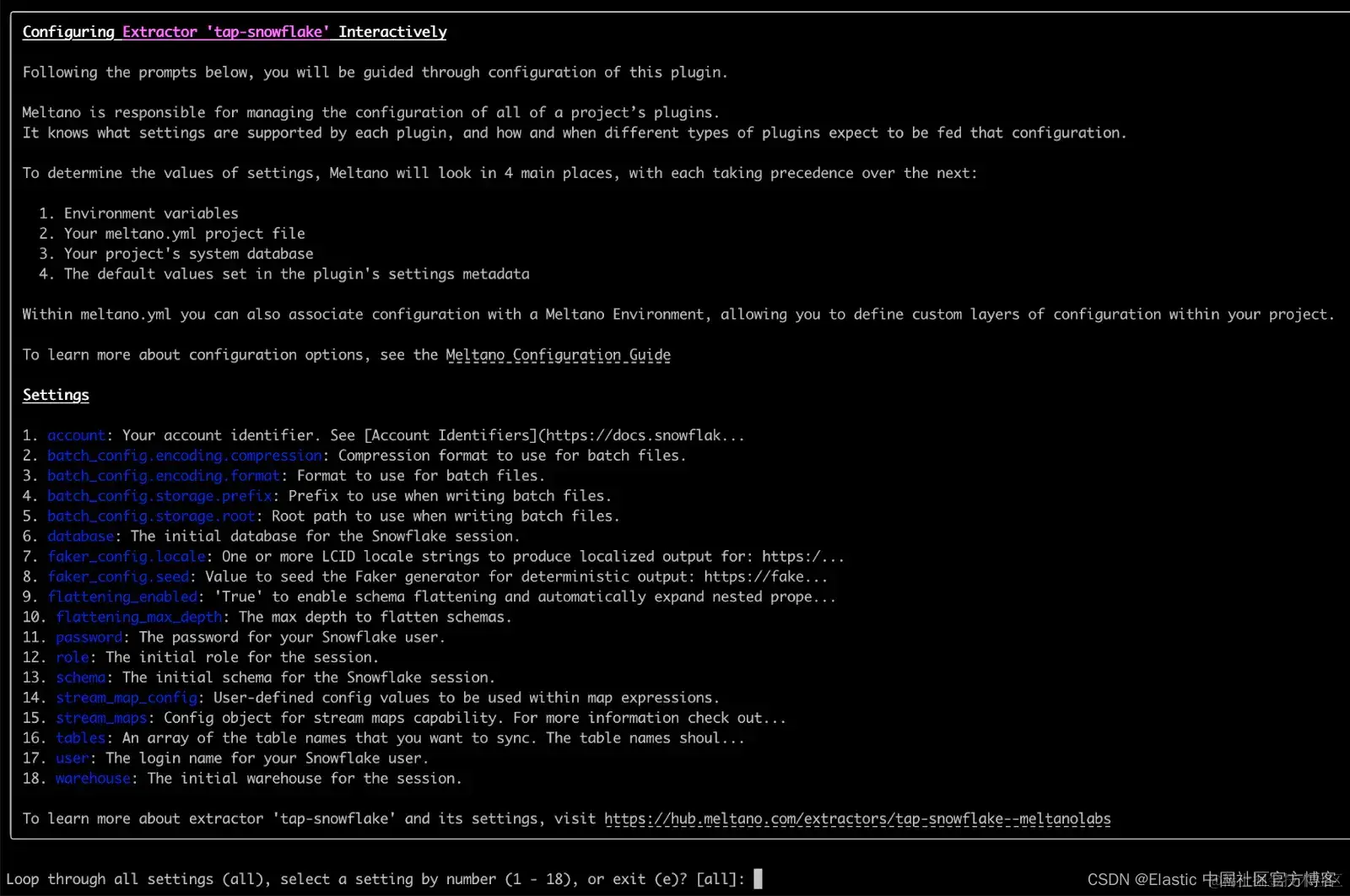
Task: Click 'Following the prompts below' intro sentence
Action: (x=375, y=73)
